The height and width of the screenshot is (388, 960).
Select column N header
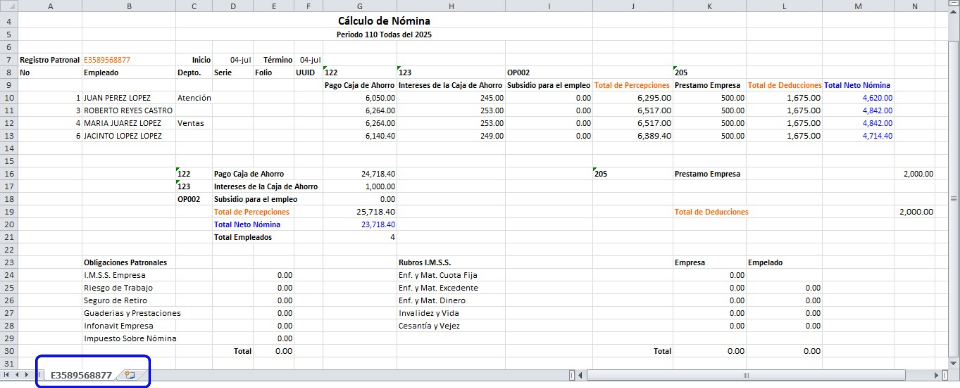pyautogui.click(x=915, y=6)
